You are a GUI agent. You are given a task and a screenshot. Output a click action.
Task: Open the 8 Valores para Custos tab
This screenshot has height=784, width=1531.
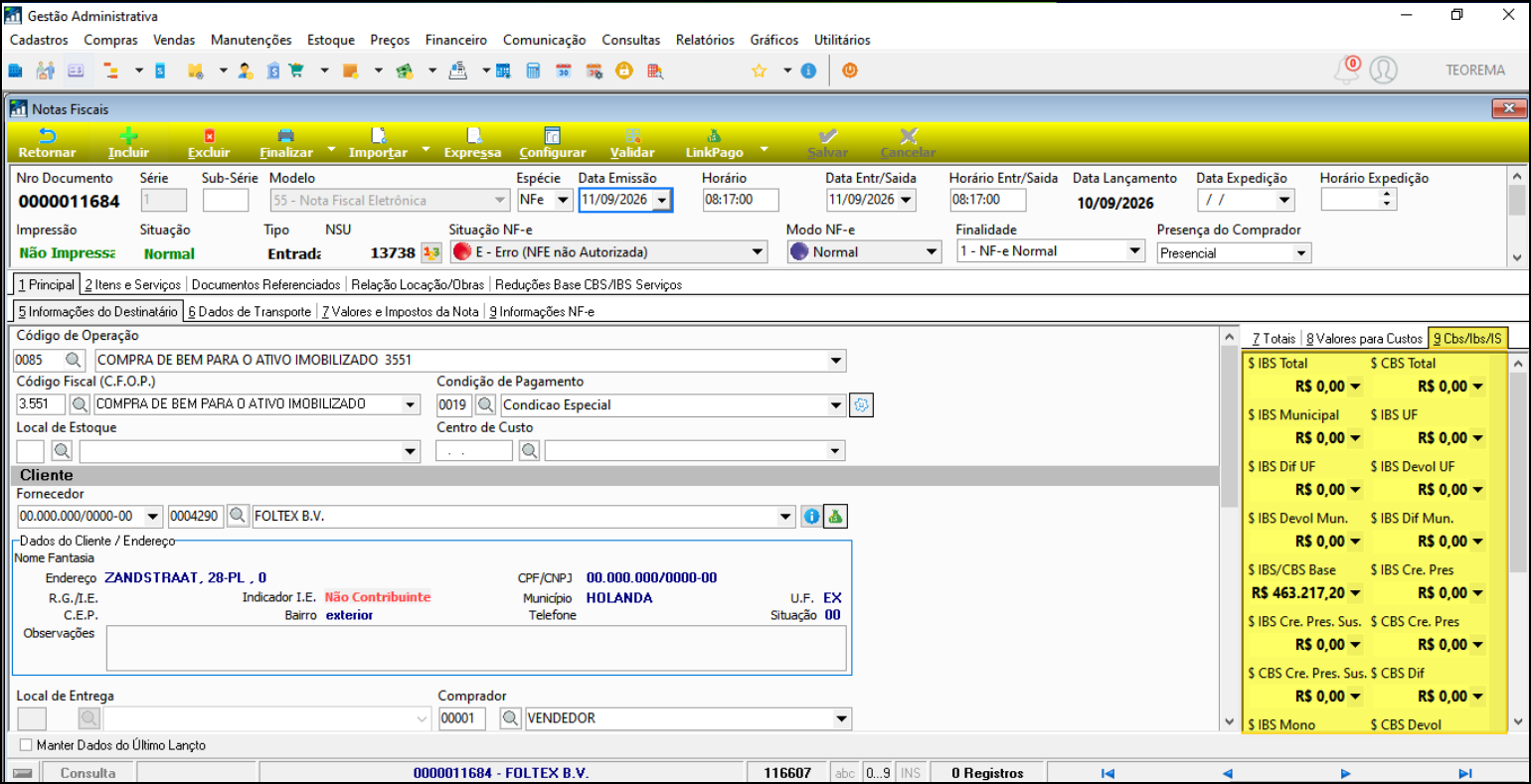[1364, 339]
